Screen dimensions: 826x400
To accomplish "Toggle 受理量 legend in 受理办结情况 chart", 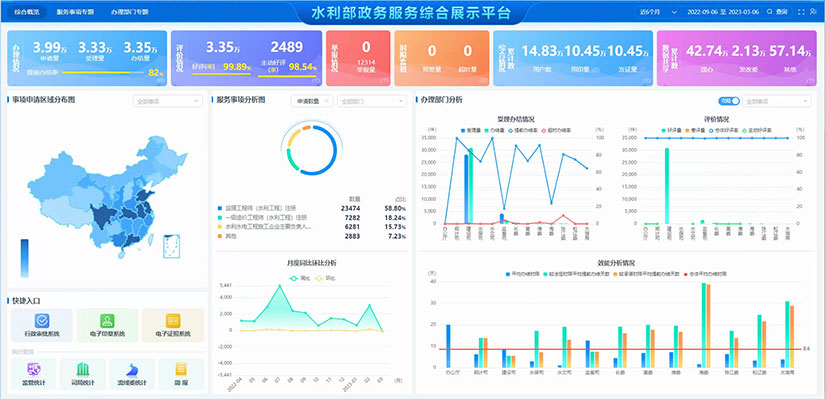I will click(x=471, y=130).
